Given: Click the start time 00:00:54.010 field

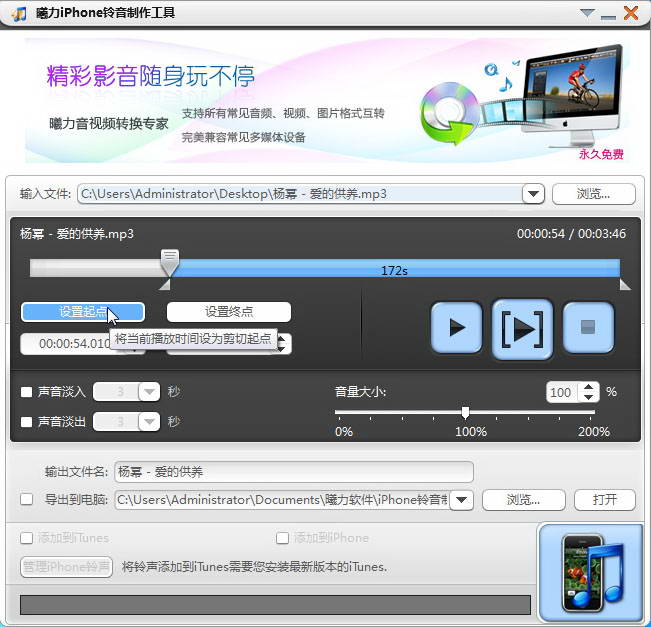Looking at the screenshot, I should pyautogui.click(x=75, y=344).
